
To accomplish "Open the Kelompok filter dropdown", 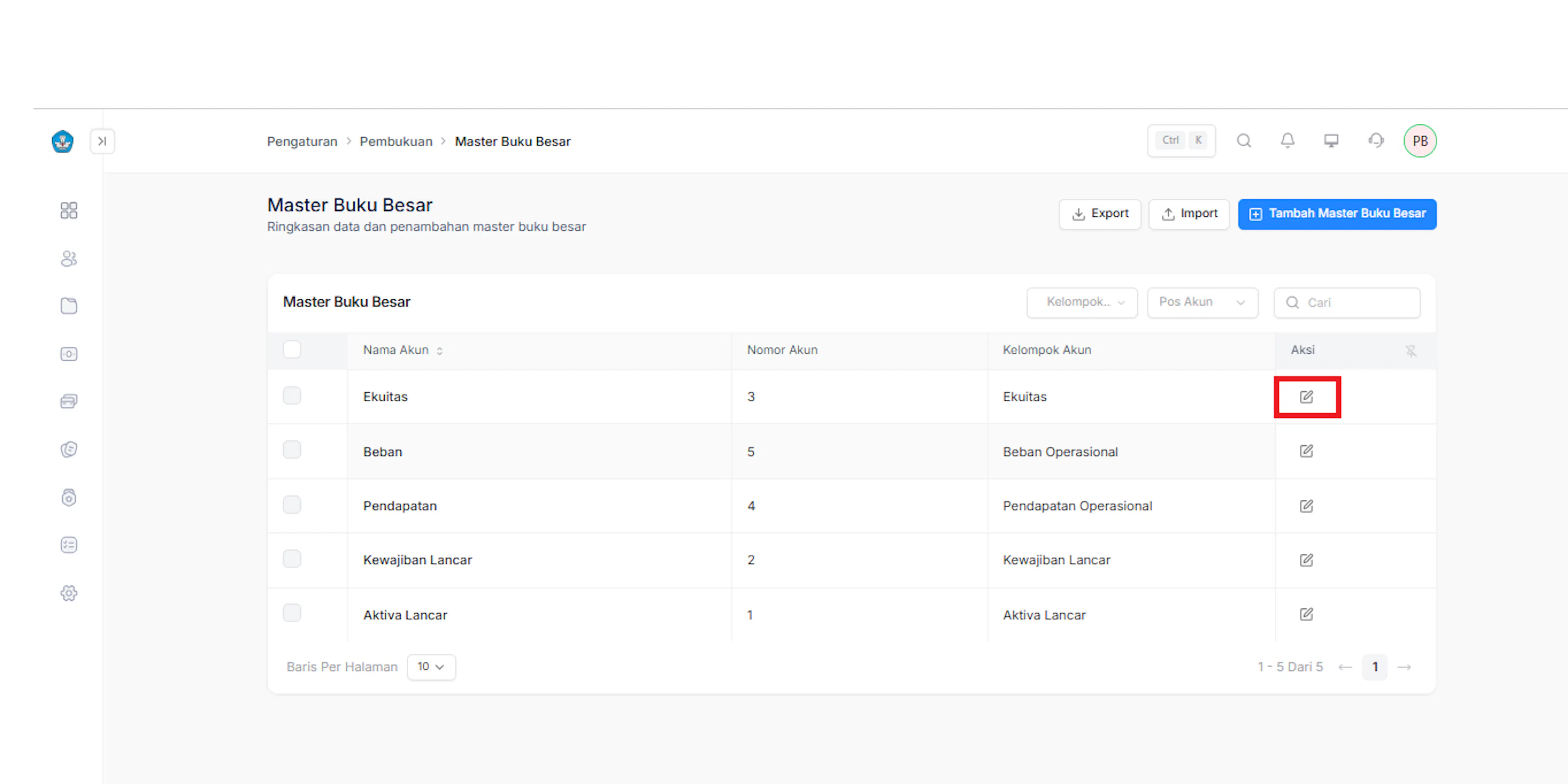I will click(x=1082, y=303).
